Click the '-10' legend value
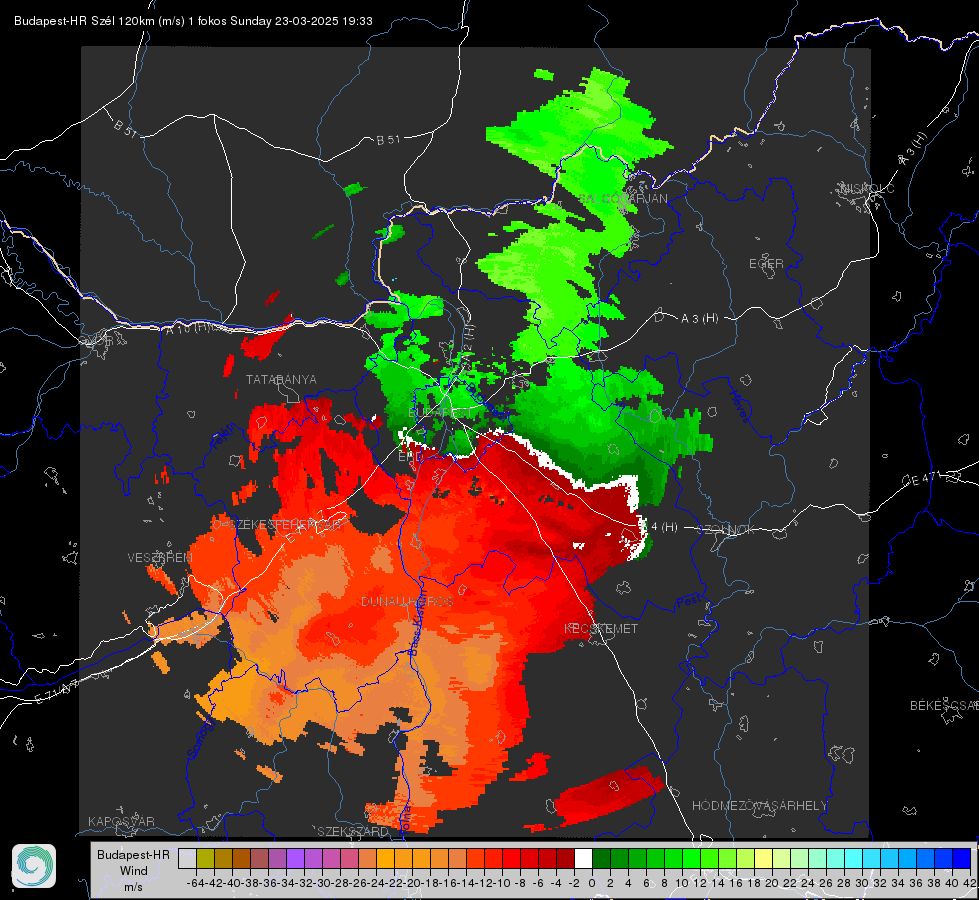Screen dimensions: 979x900 tap(501, 883)
